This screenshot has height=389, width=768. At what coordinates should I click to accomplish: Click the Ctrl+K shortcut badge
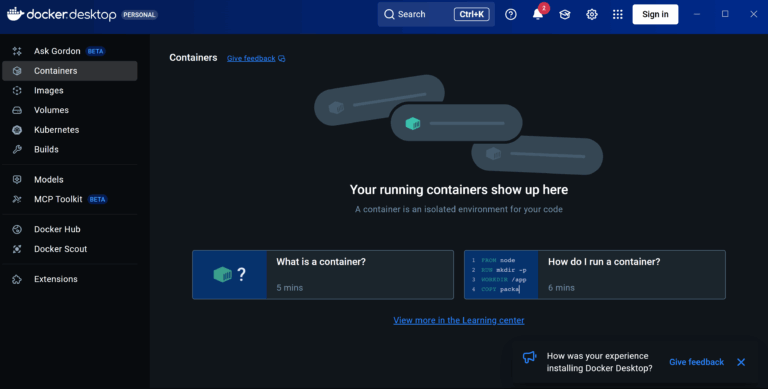[x=471, y=14]
